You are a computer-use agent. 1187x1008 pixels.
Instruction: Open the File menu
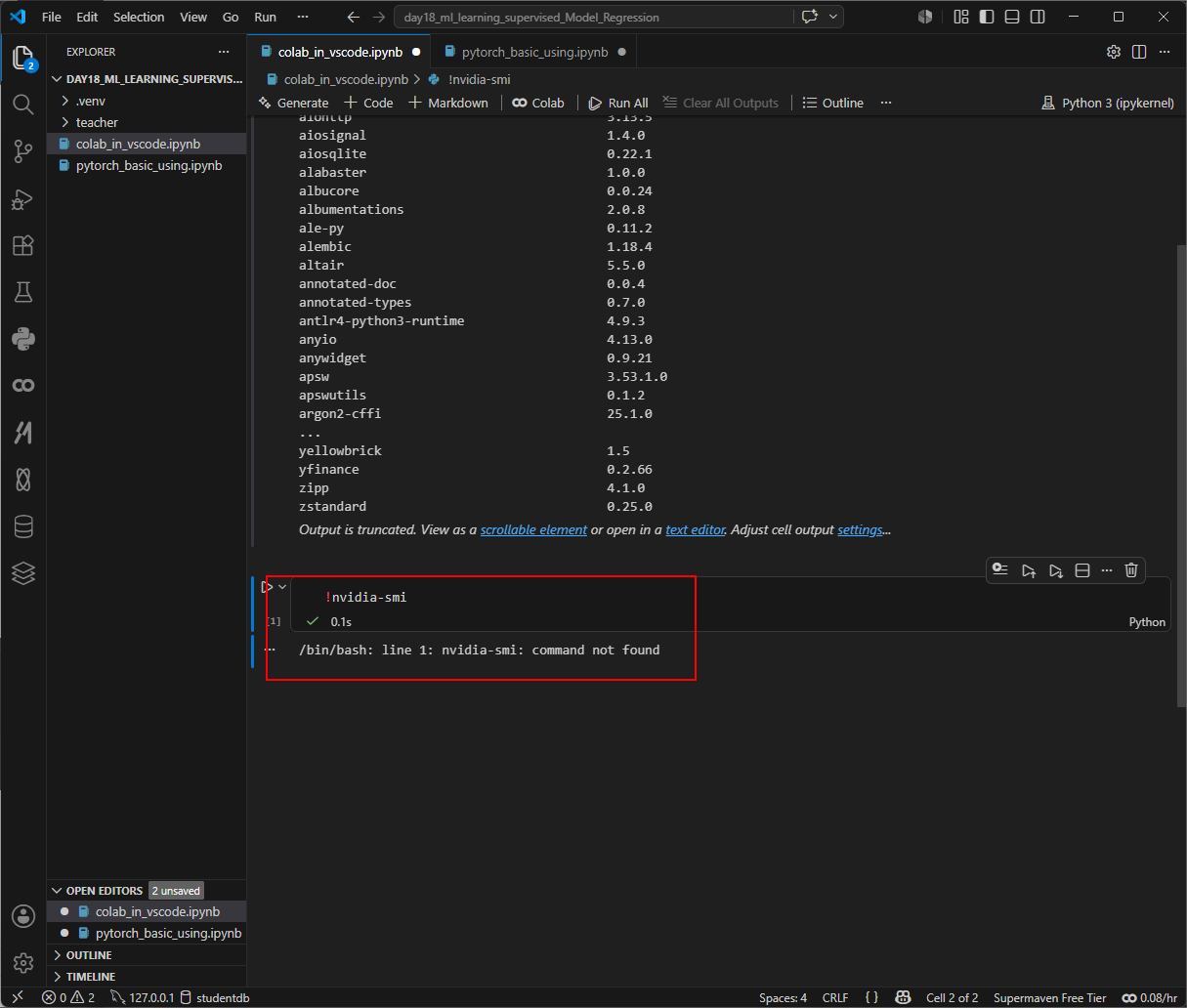click(x=52, y=17)
